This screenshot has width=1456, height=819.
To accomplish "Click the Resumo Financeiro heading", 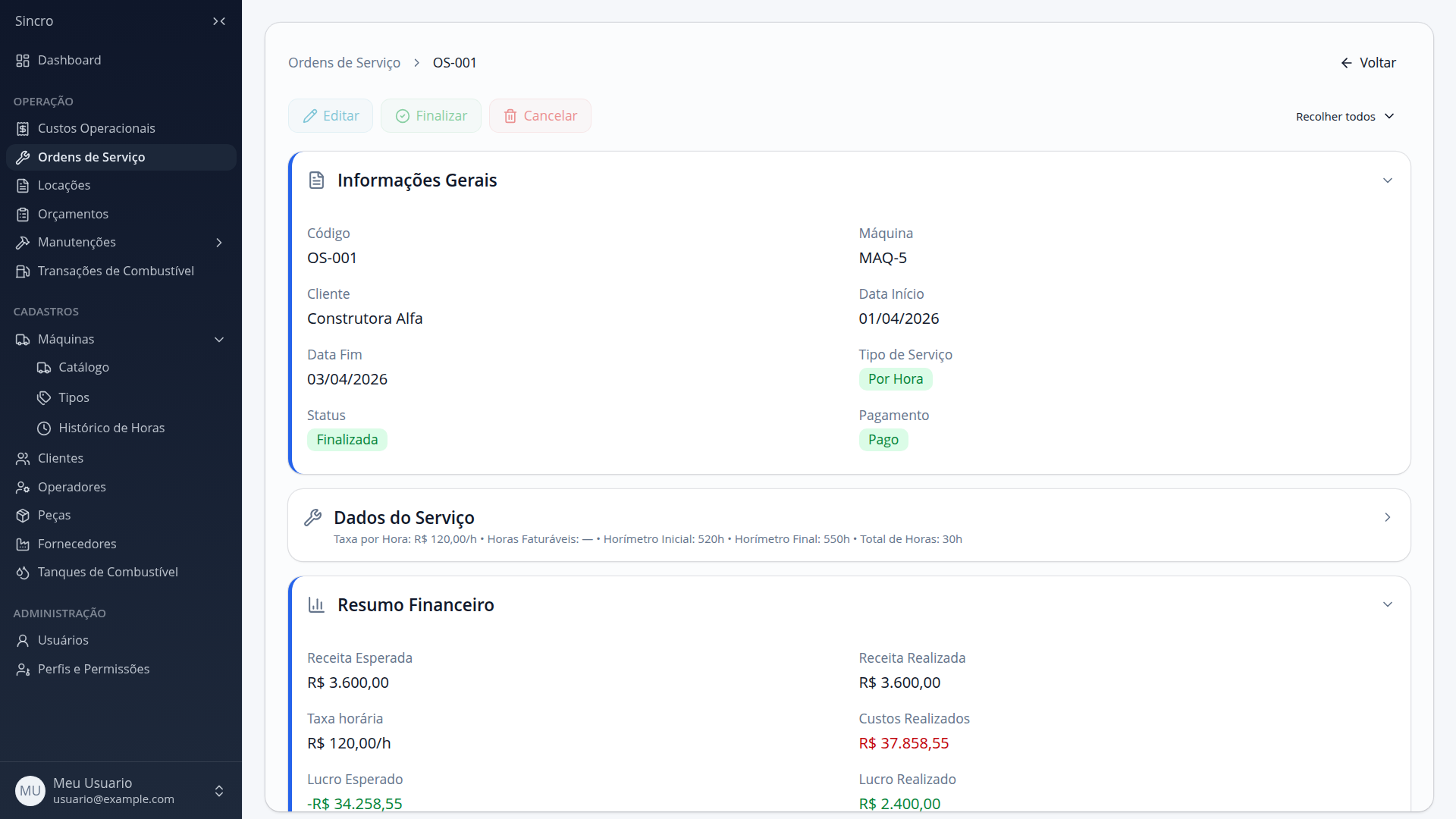I will point(416,605).
